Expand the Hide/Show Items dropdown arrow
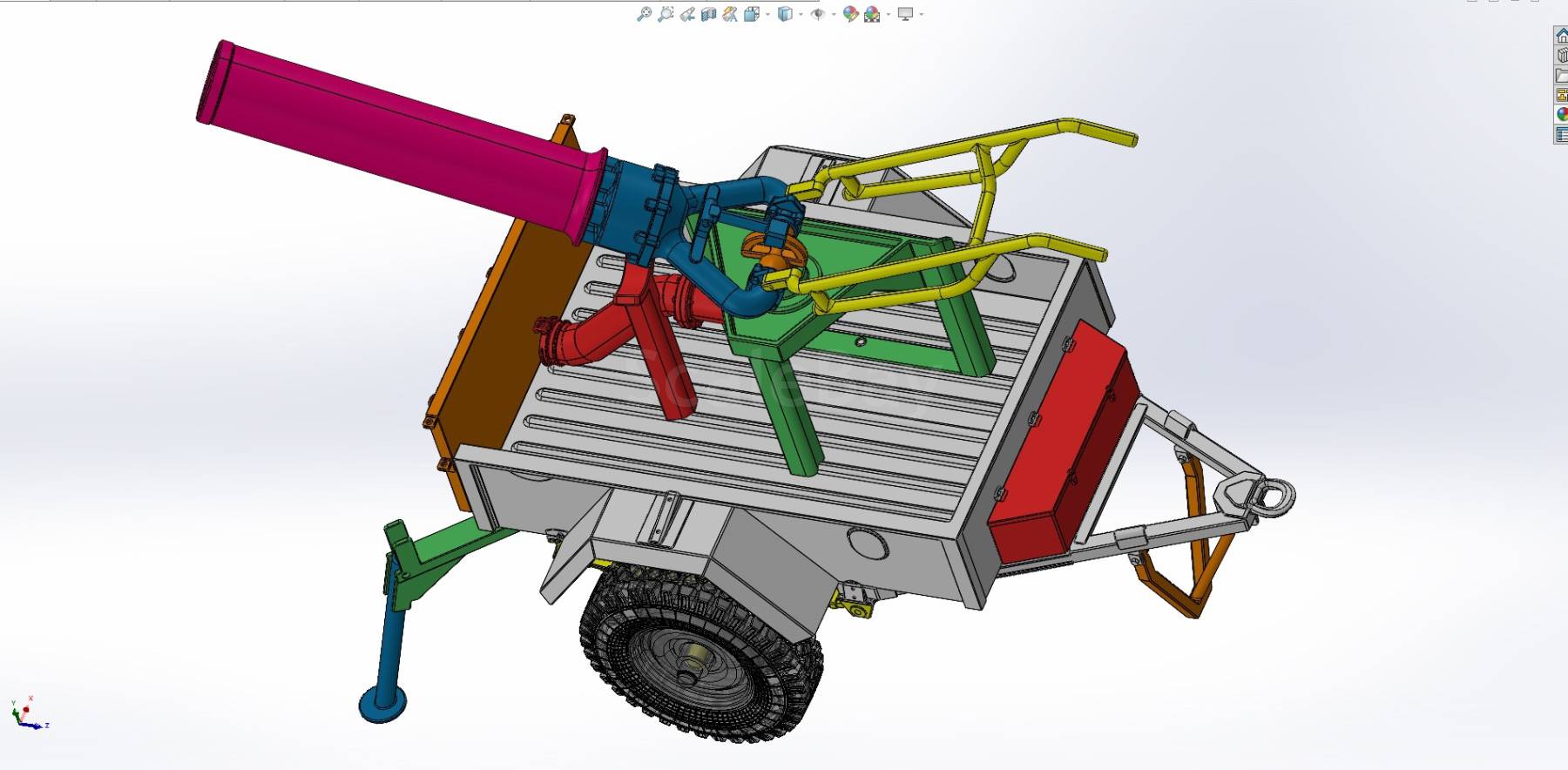1568x770 pixels. pyautogui.click(x=834, y=14)
